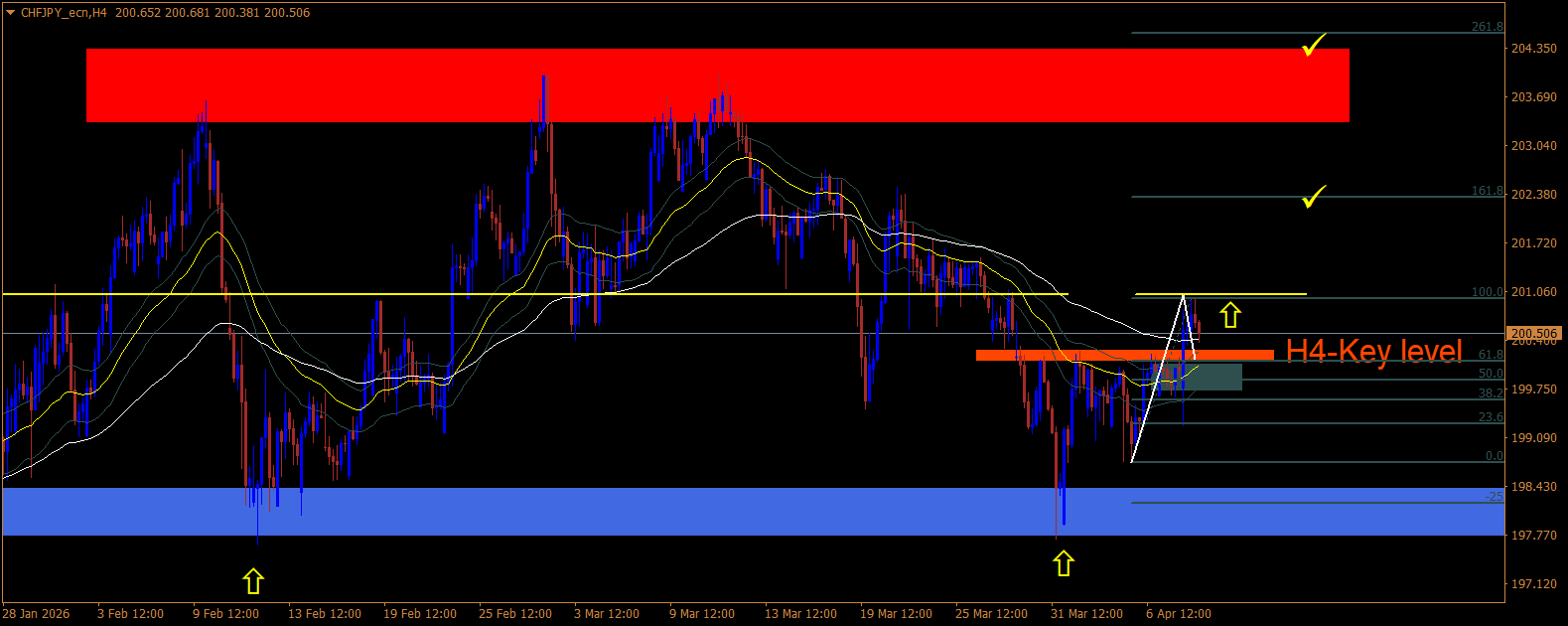Select the yellow up arrow near the 100.0 level
The image size is (1568, 626).
pos(1230,315)
